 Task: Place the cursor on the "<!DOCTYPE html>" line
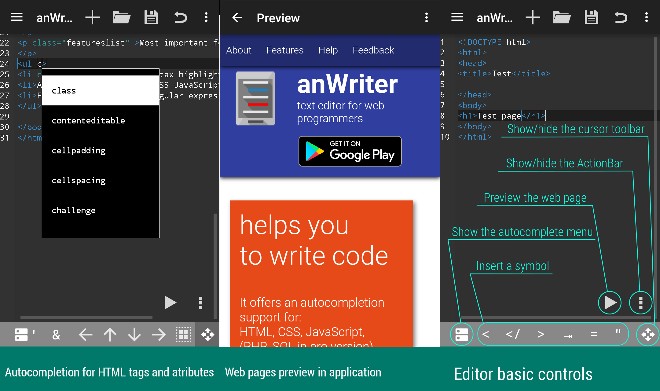pyautogui.click(x=494, y=42)
